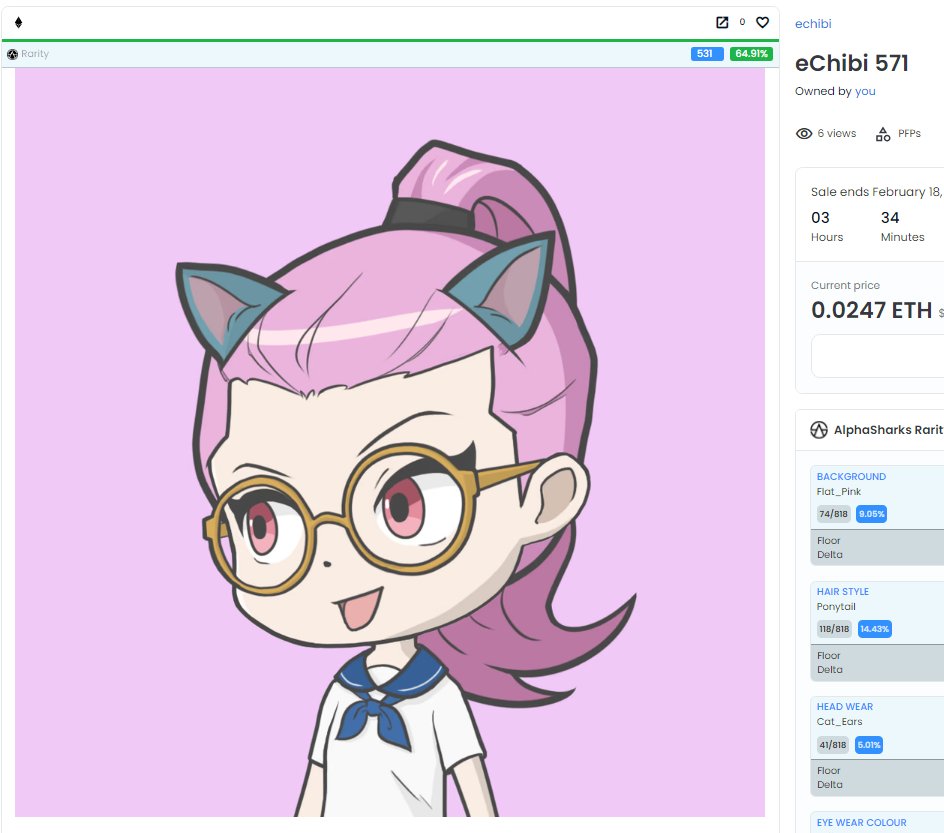
Task: Click the HEAD WEAR trait heading
Action: click(x=844, y=706)
